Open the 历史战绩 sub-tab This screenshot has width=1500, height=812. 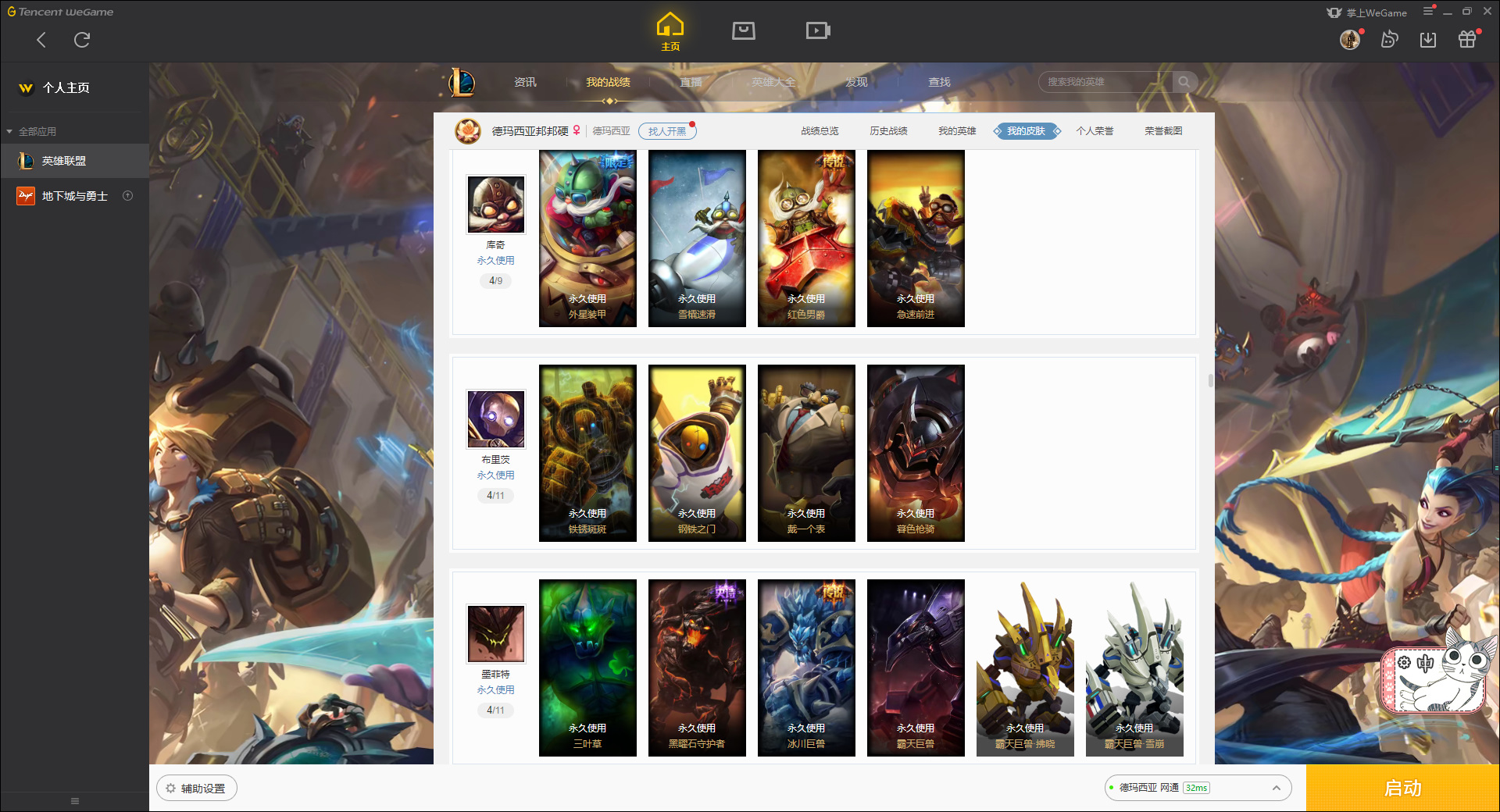pyautogui.click(x=888, y=131)
